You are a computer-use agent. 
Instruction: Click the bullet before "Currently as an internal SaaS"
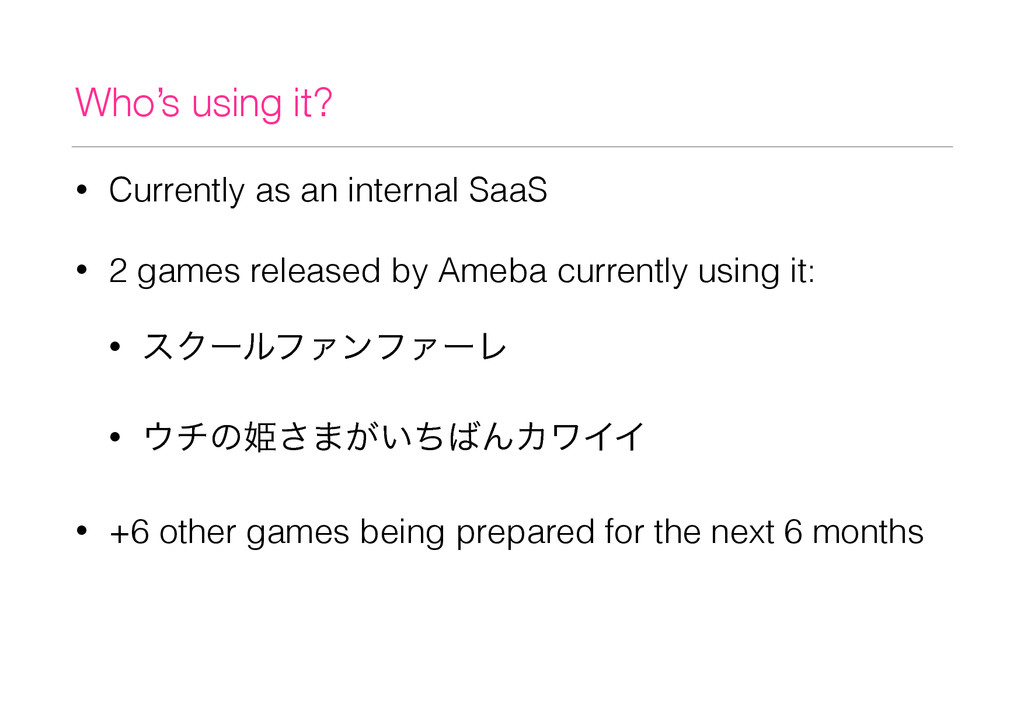82,191
